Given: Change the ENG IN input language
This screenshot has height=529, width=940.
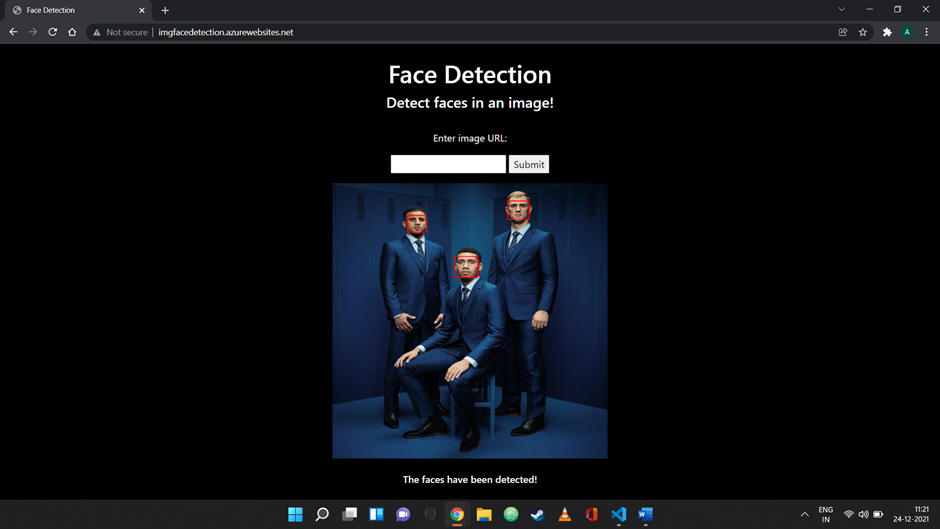Looking at the screenshot, I should pos(825,515).
